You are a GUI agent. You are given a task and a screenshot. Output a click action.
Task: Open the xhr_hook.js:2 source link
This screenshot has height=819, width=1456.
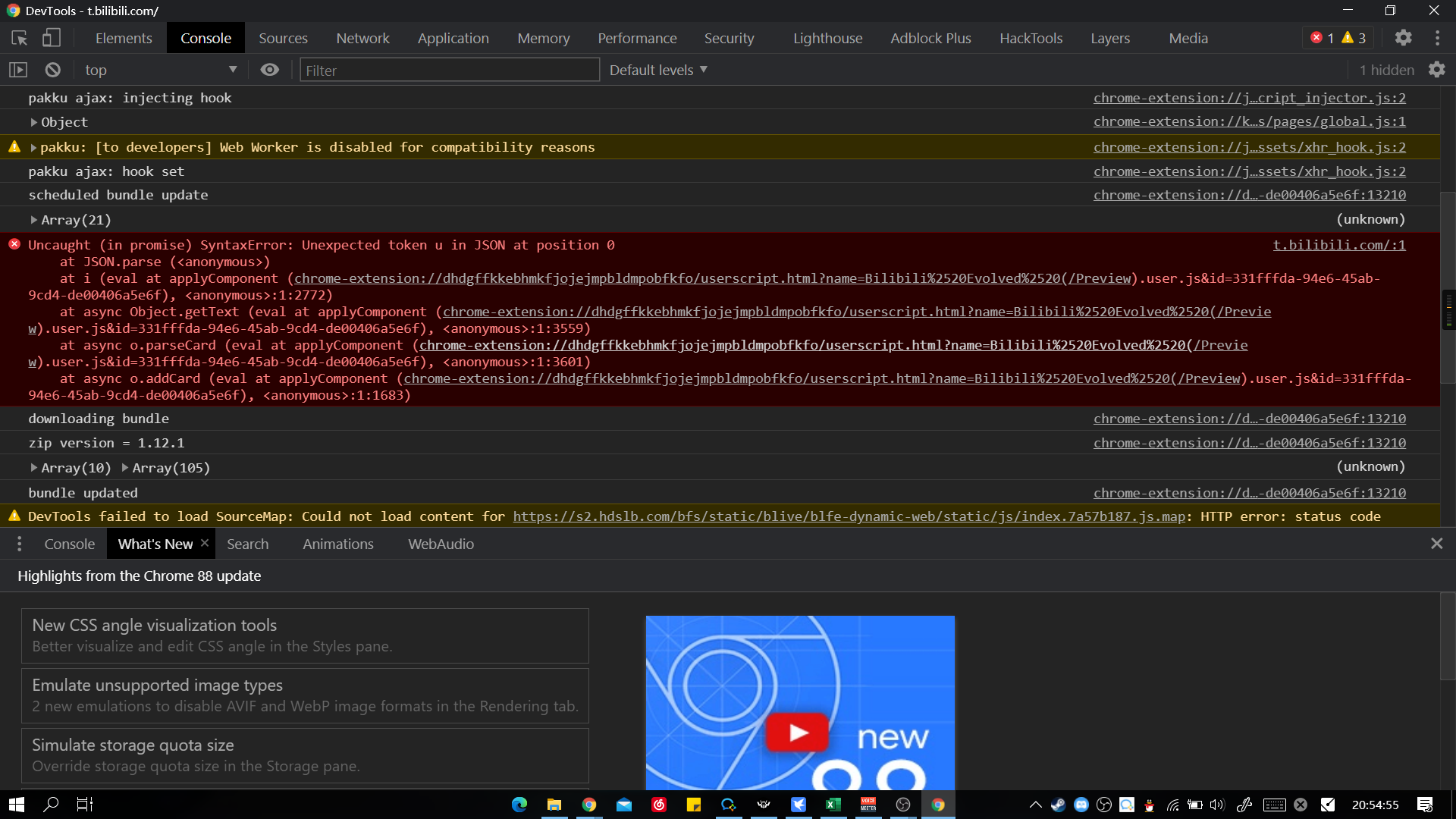[x=1250, y=171]
